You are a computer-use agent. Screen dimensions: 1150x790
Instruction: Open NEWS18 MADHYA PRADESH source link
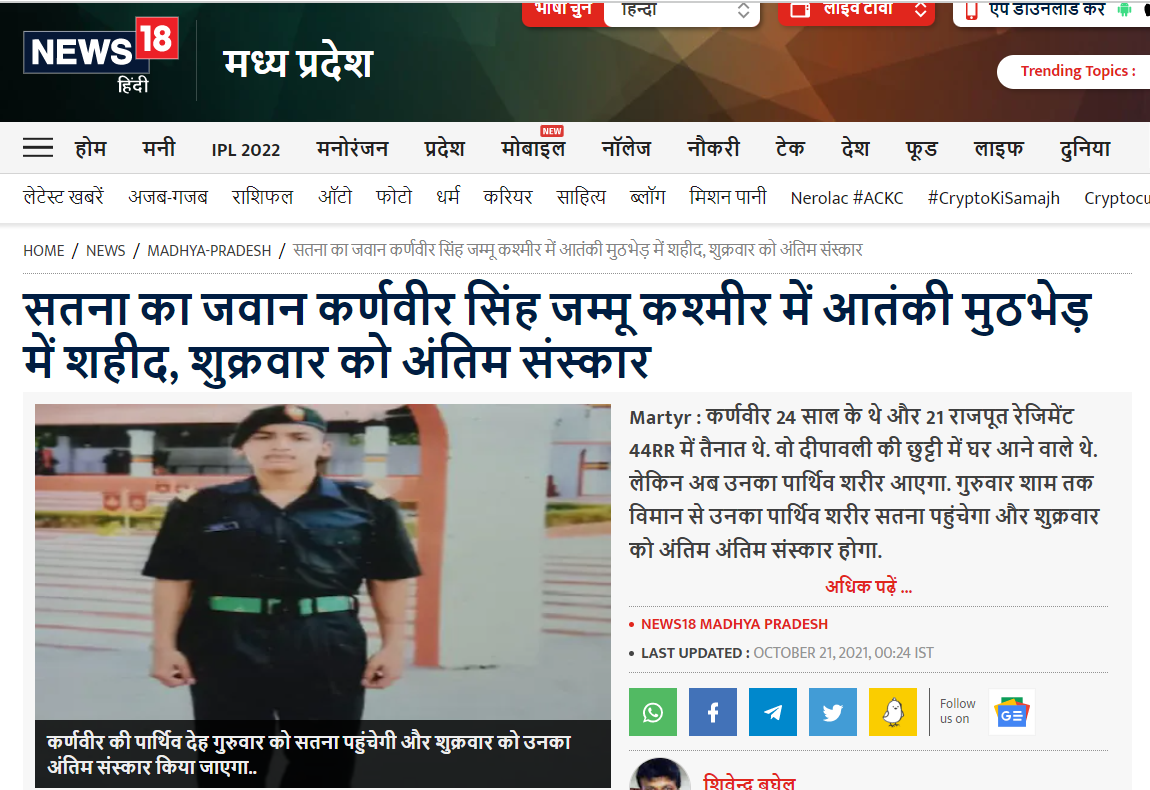click(x=734, y=624)
